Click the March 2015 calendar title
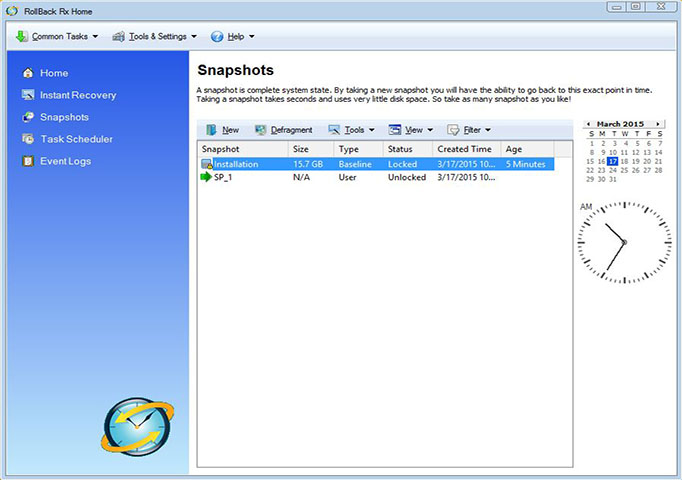This screenshot has width=682, height=480. [x=620, y=124]
